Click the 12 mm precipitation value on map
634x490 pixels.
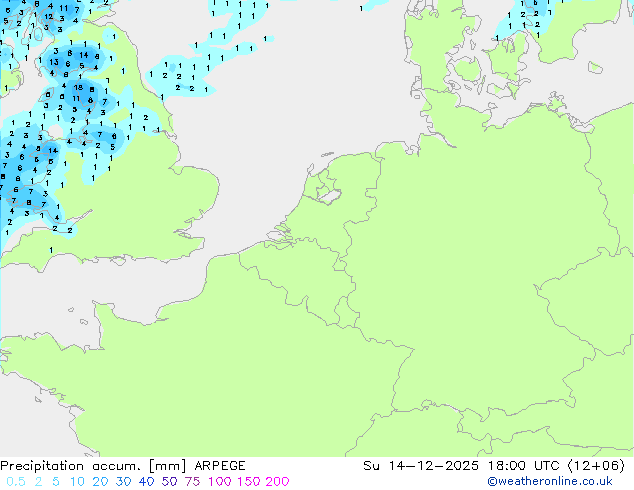pos(49,17)
